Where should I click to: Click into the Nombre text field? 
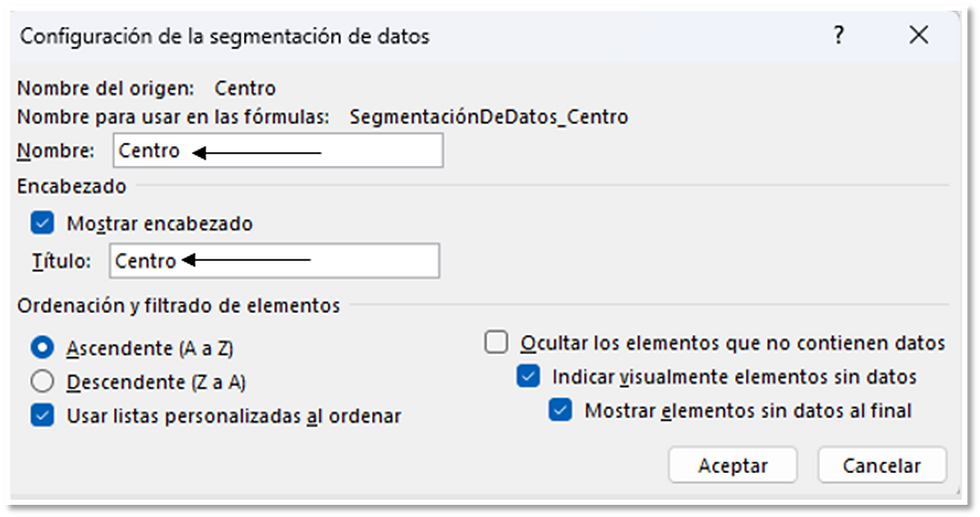click(278, 150)
